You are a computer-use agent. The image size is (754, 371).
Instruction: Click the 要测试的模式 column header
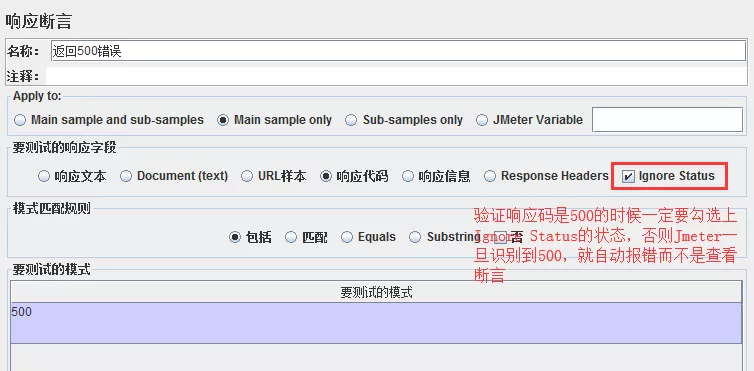point(376,292)
